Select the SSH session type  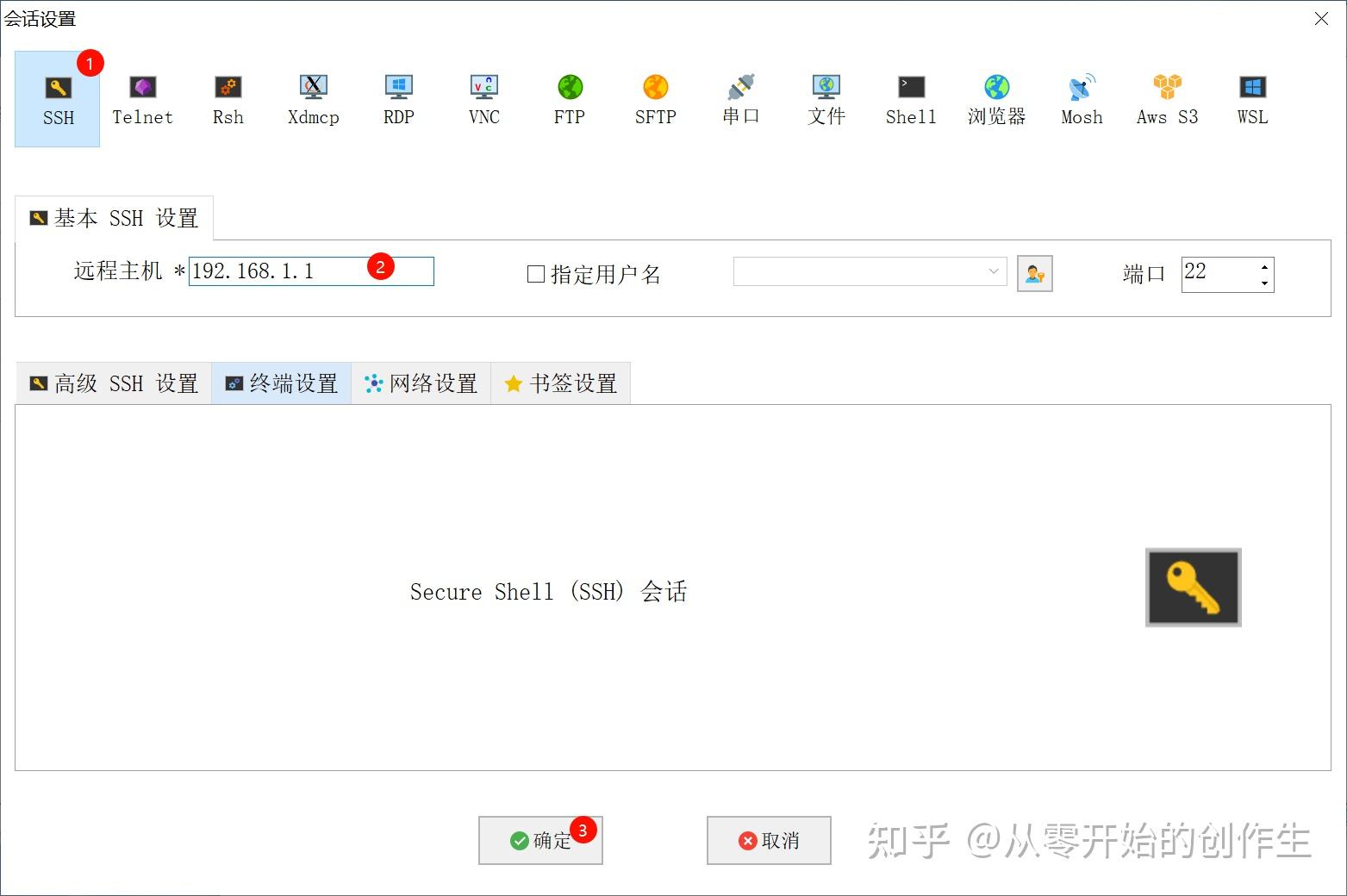pos(57,99)
